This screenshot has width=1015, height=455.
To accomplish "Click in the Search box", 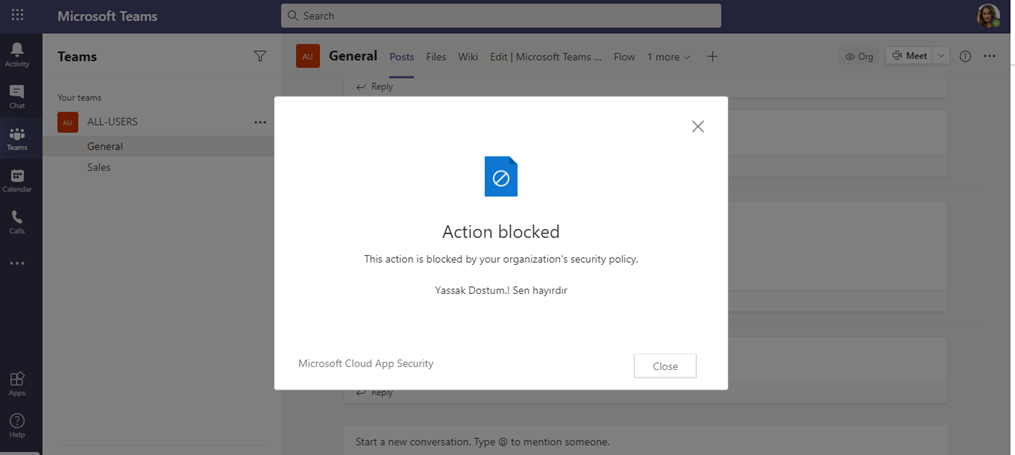I will [x=500, y=16].
